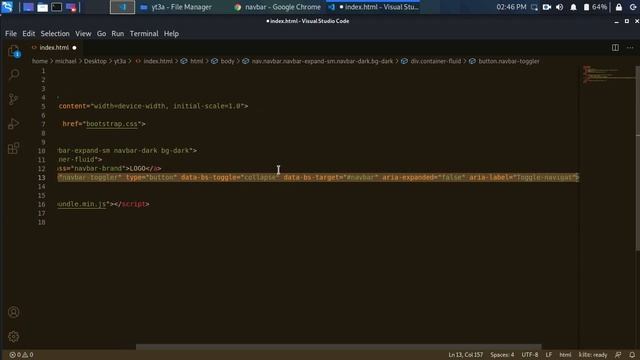Open the Help menu
640x360 pixels.
(x=171, y=33)
